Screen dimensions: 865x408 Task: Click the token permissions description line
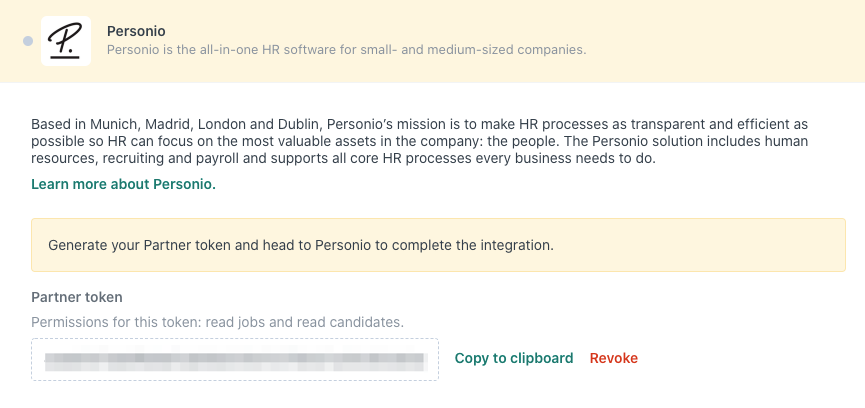tap(217, 322)
